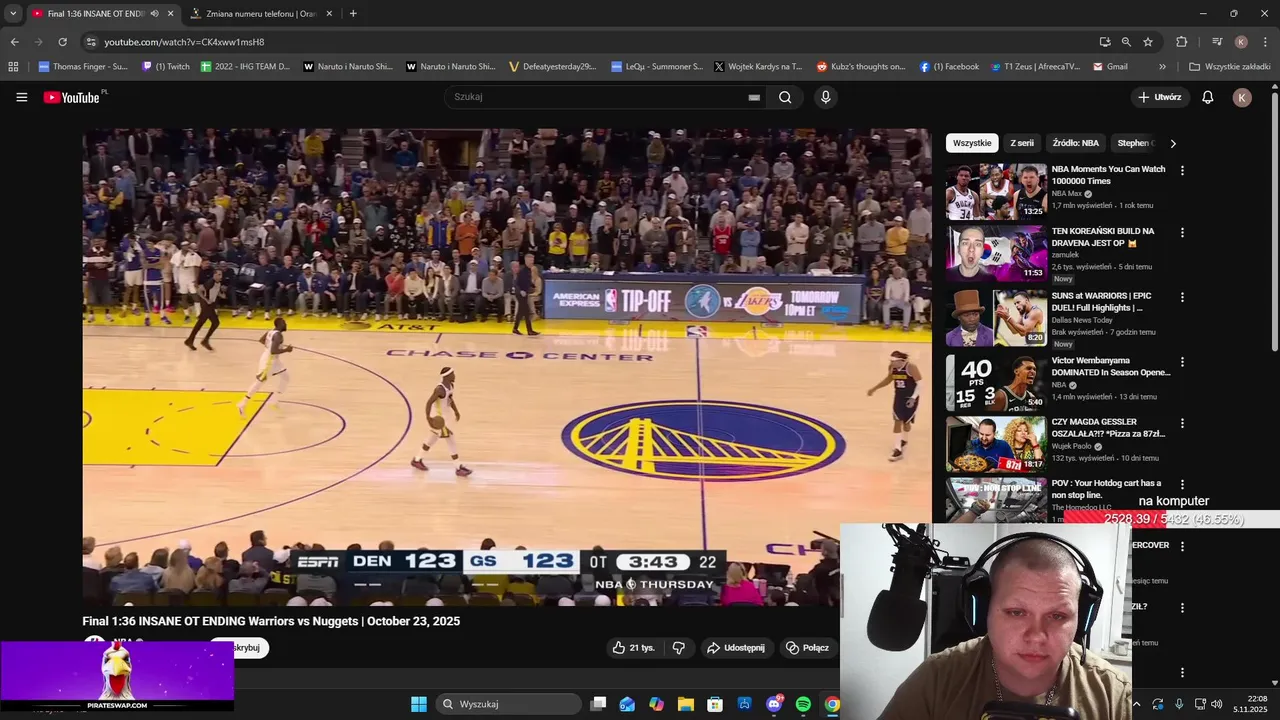Open Task View from the taskbar
Viewport: 1280px width, 720px height.
coord(598,704)
